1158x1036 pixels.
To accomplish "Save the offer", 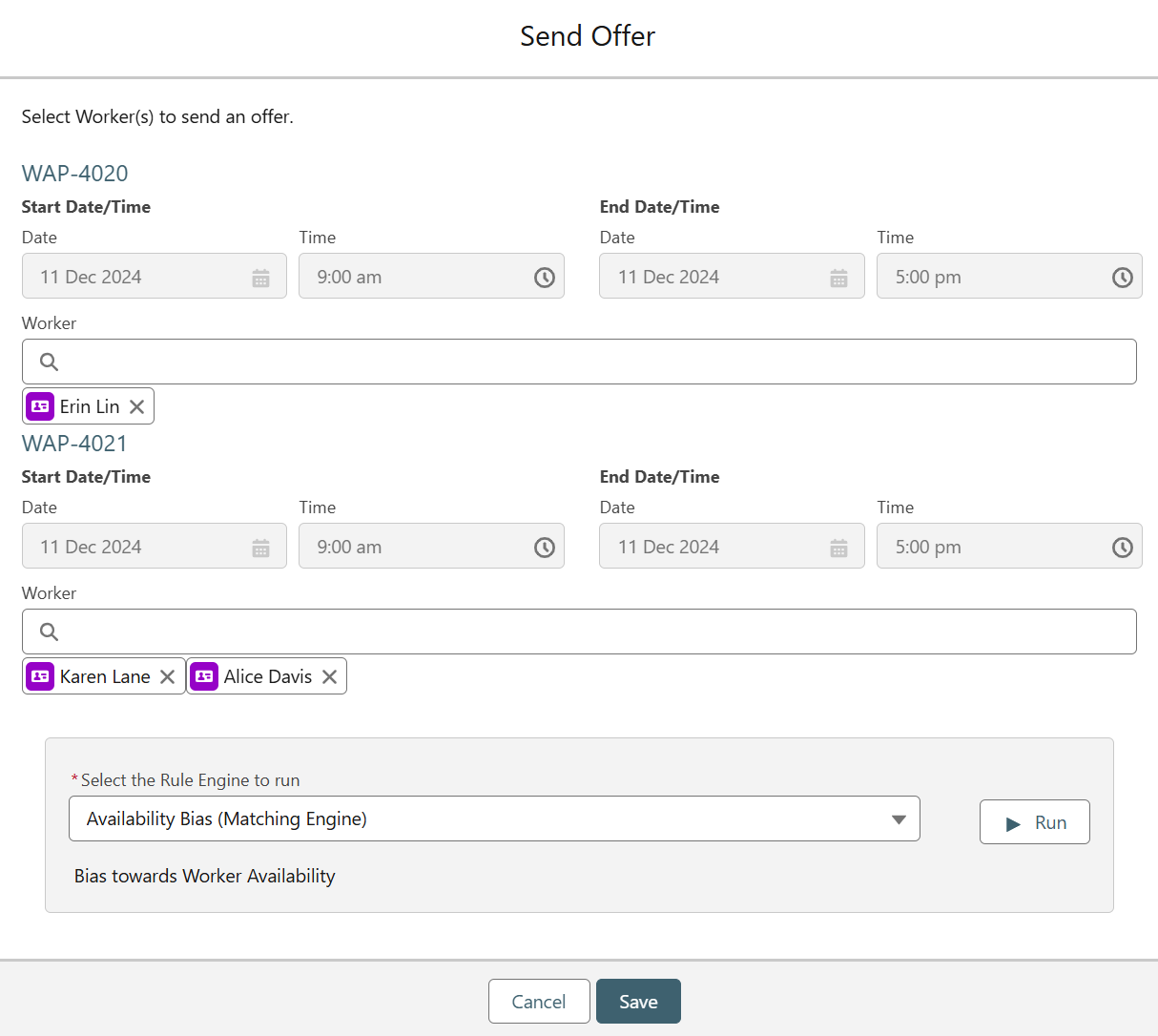I will (x=637, y=1001).
